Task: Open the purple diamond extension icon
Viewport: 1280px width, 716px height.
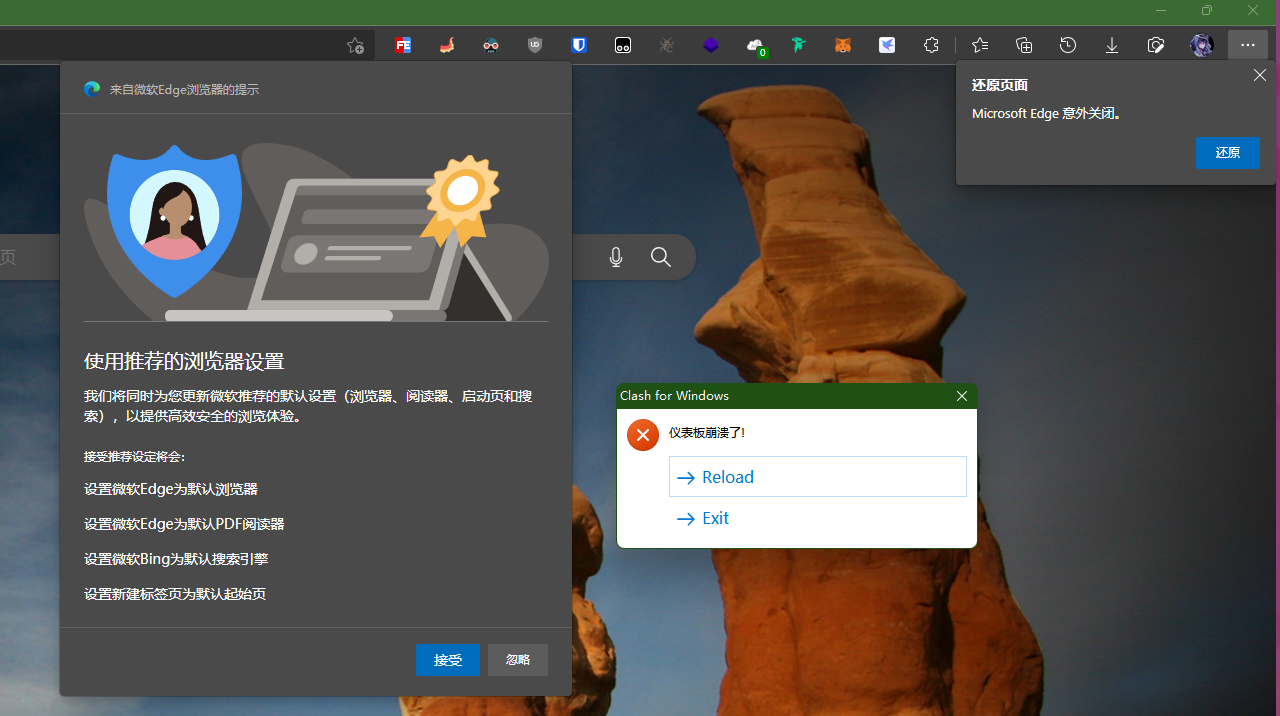Action: (711, 45)
